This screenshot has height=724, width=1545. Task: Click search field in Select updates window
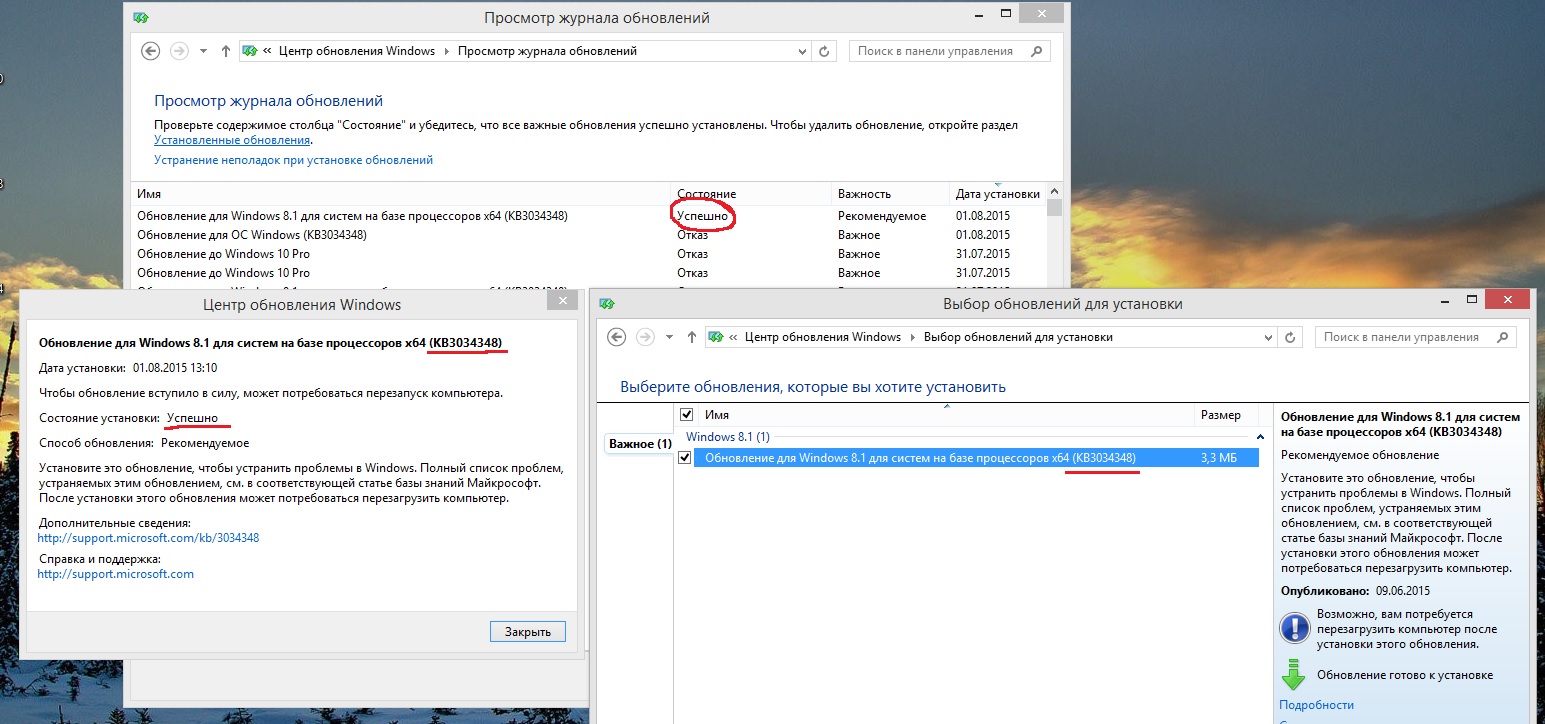(1410, 337)
